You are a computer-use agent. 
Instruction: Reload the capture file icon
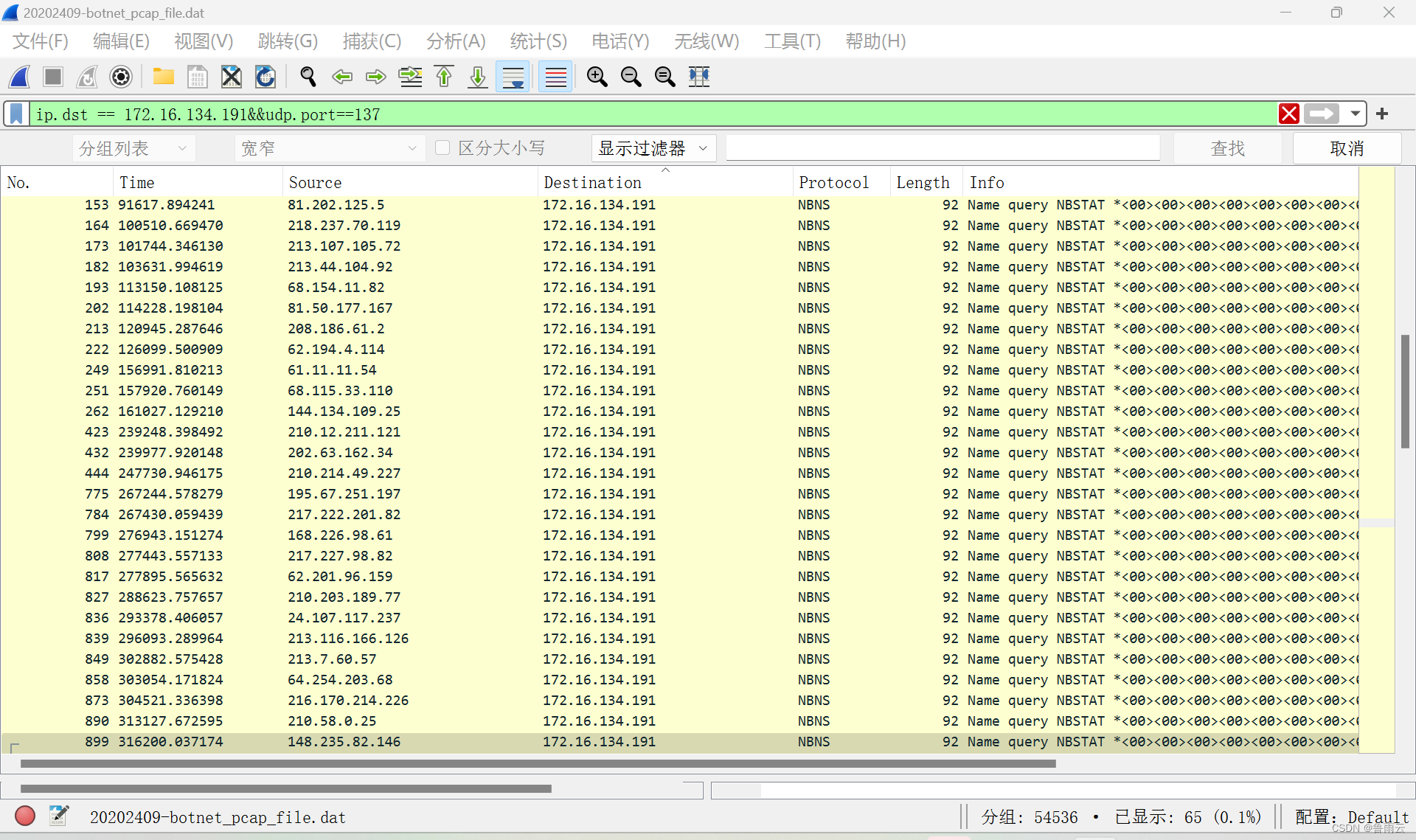pos(265,77)
